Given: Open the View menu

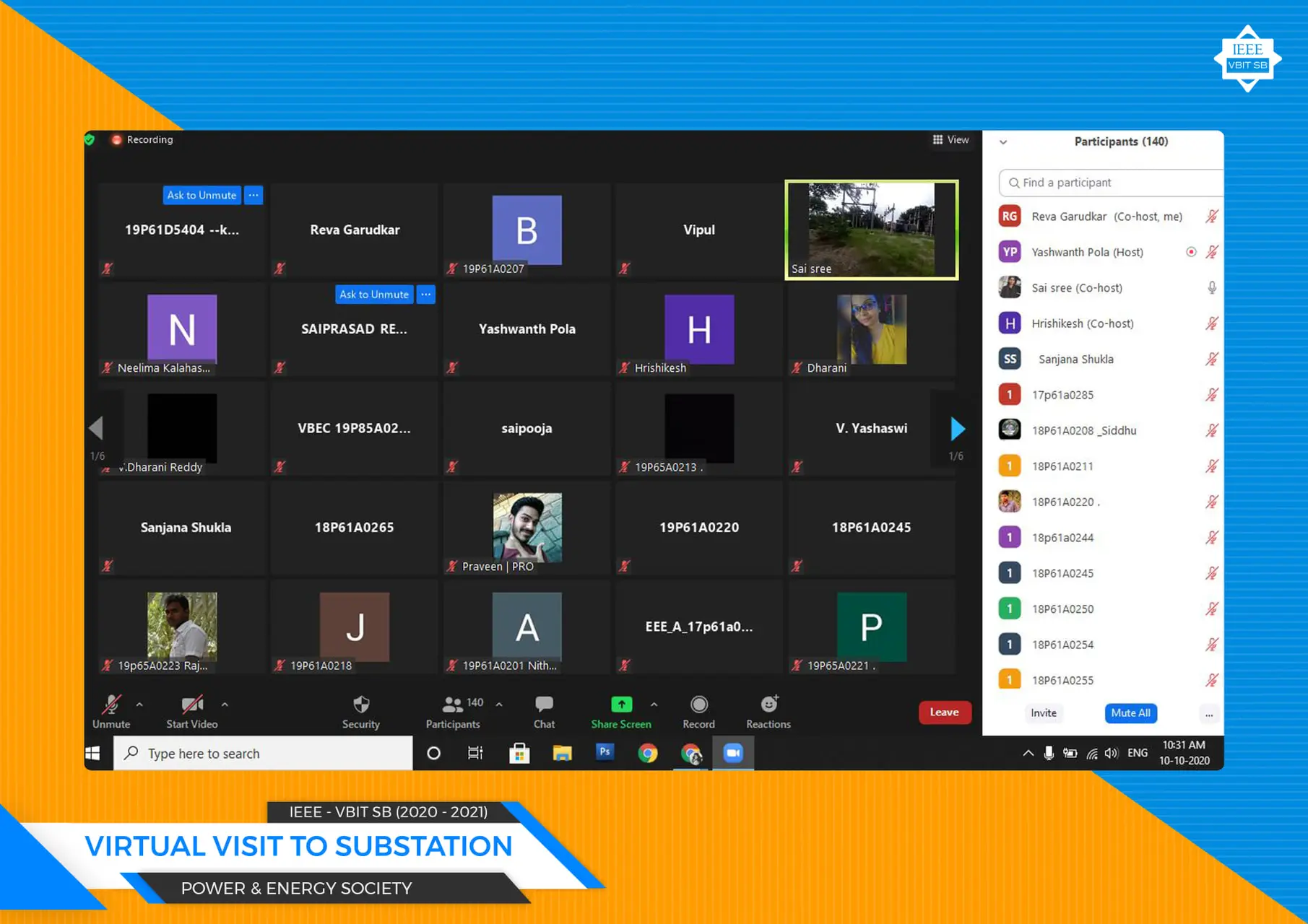Looking at the screenshot, I should point(950,139).
